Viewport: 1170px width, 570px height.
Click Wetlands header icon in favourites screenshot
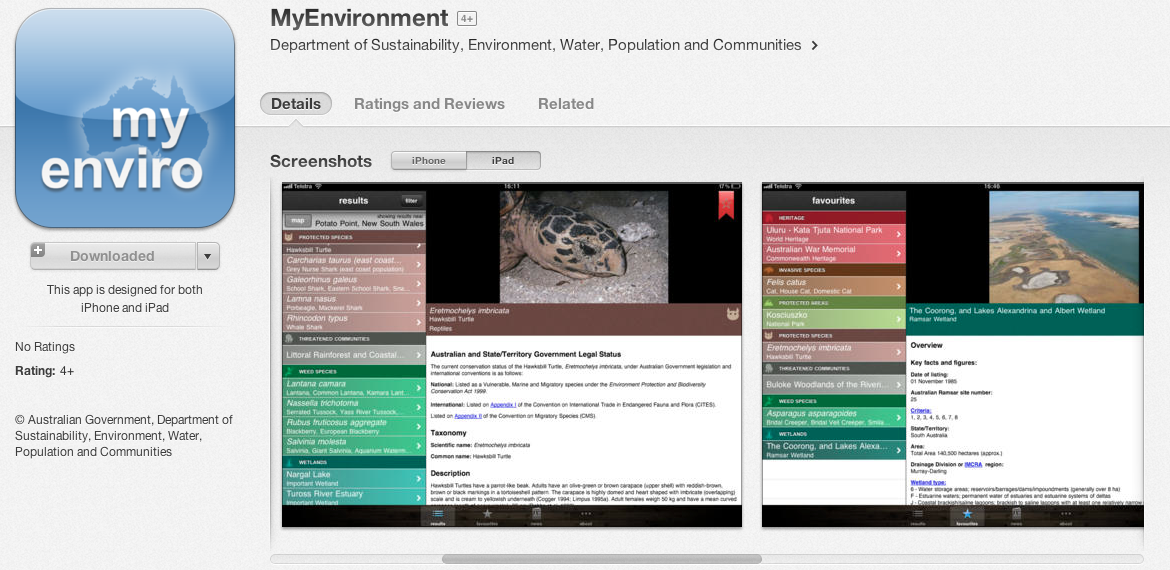click(x=769, y=433)
